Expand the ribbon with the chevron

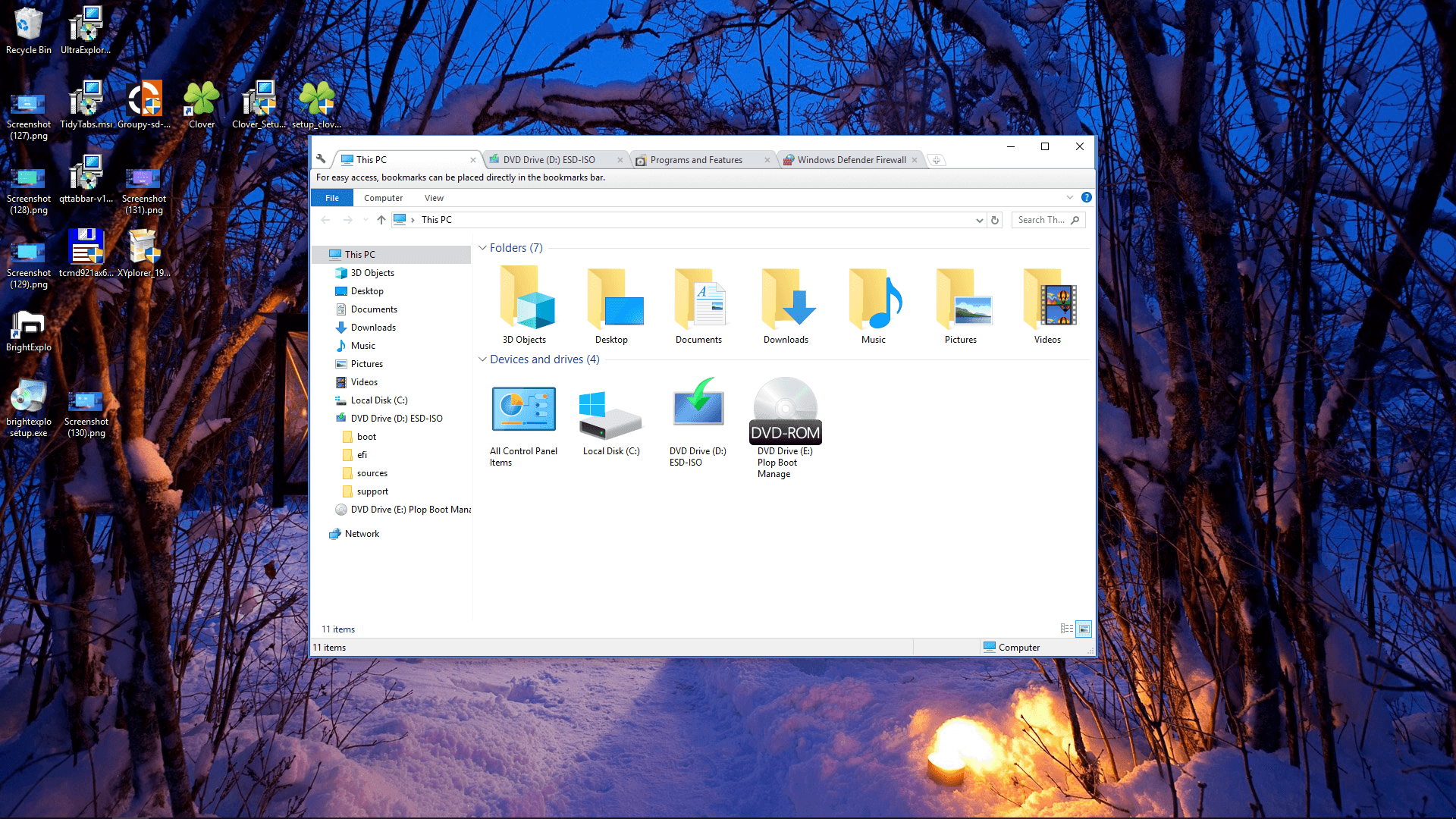[1070, 197]
